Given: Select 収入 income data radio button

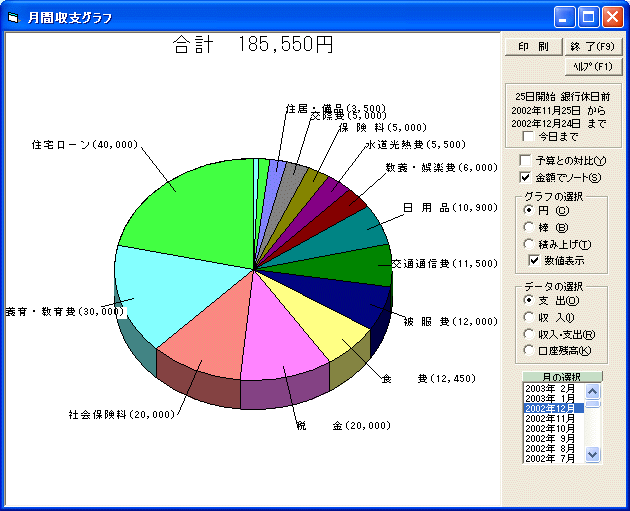Looking at the screenshot, I should tap(529, 317).
